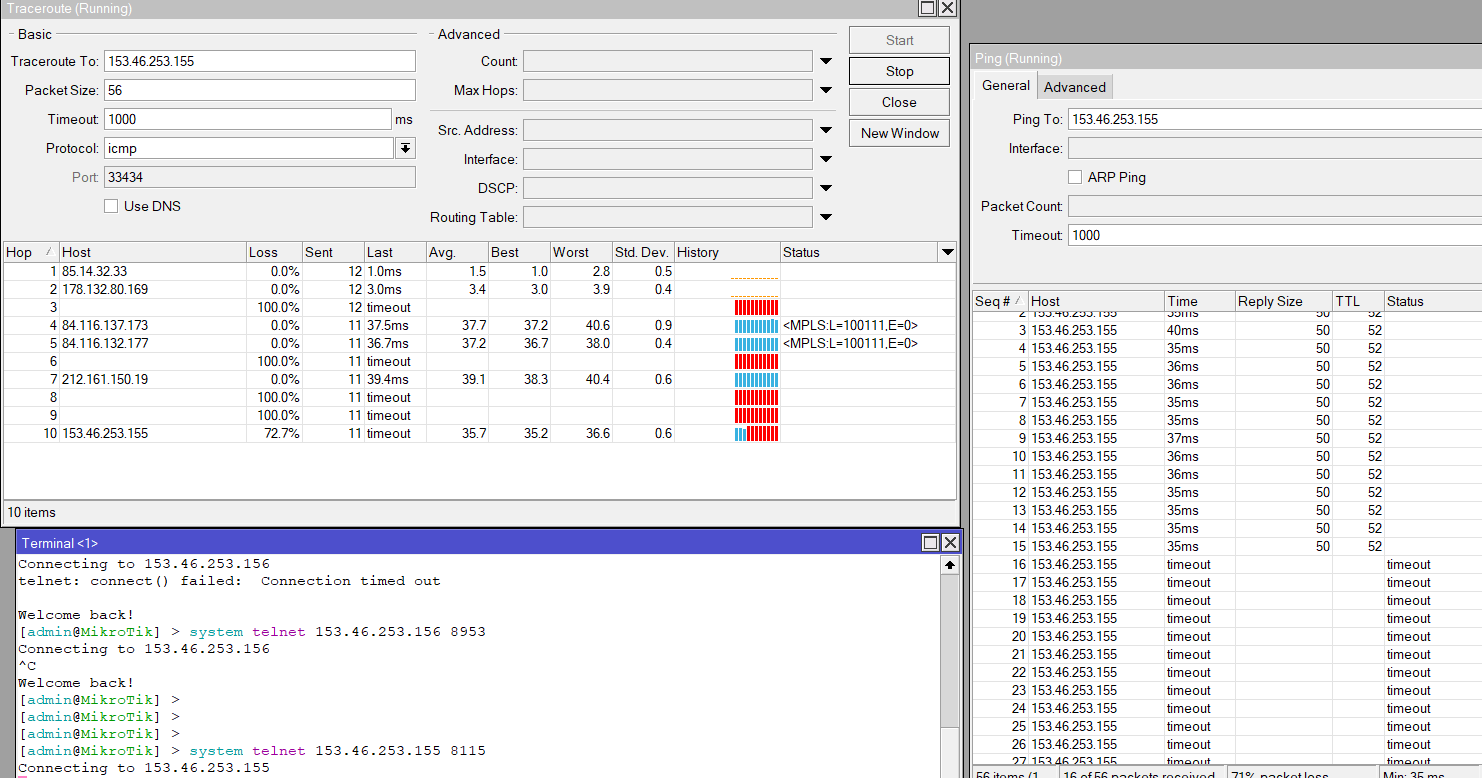This screenshot has width=1482, height=778.
Task: Close the Terminal <1> window
Action: pos(950,543)
